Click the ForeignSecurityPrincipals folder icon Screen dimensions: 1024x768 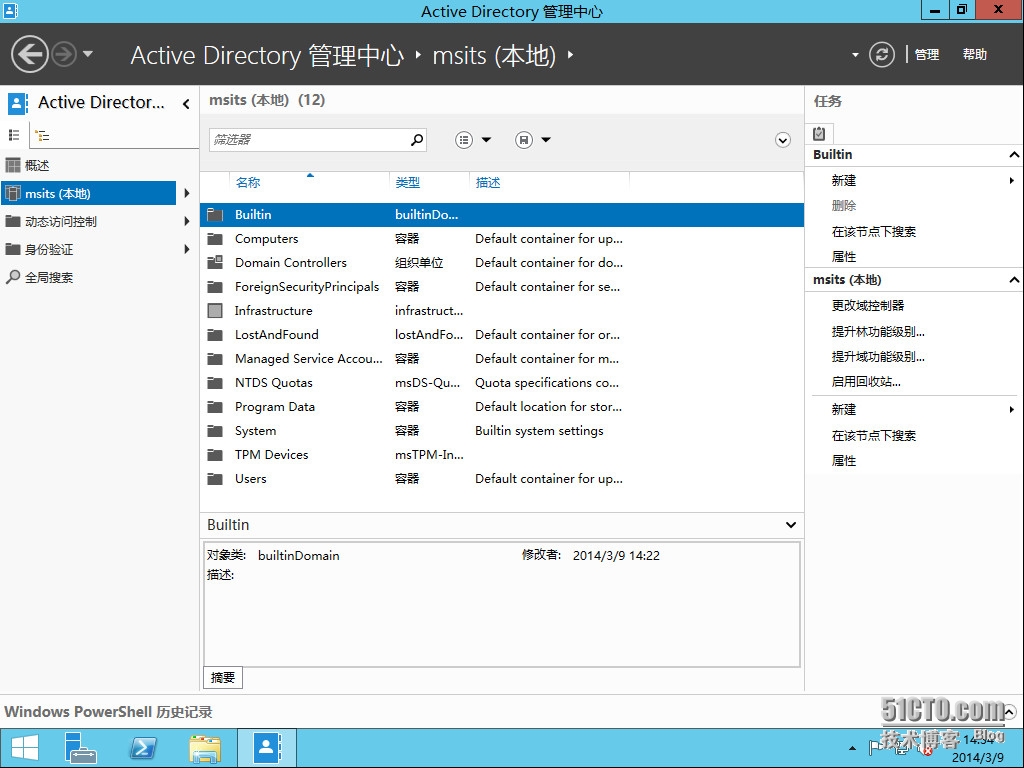click(x=215, y=287)
